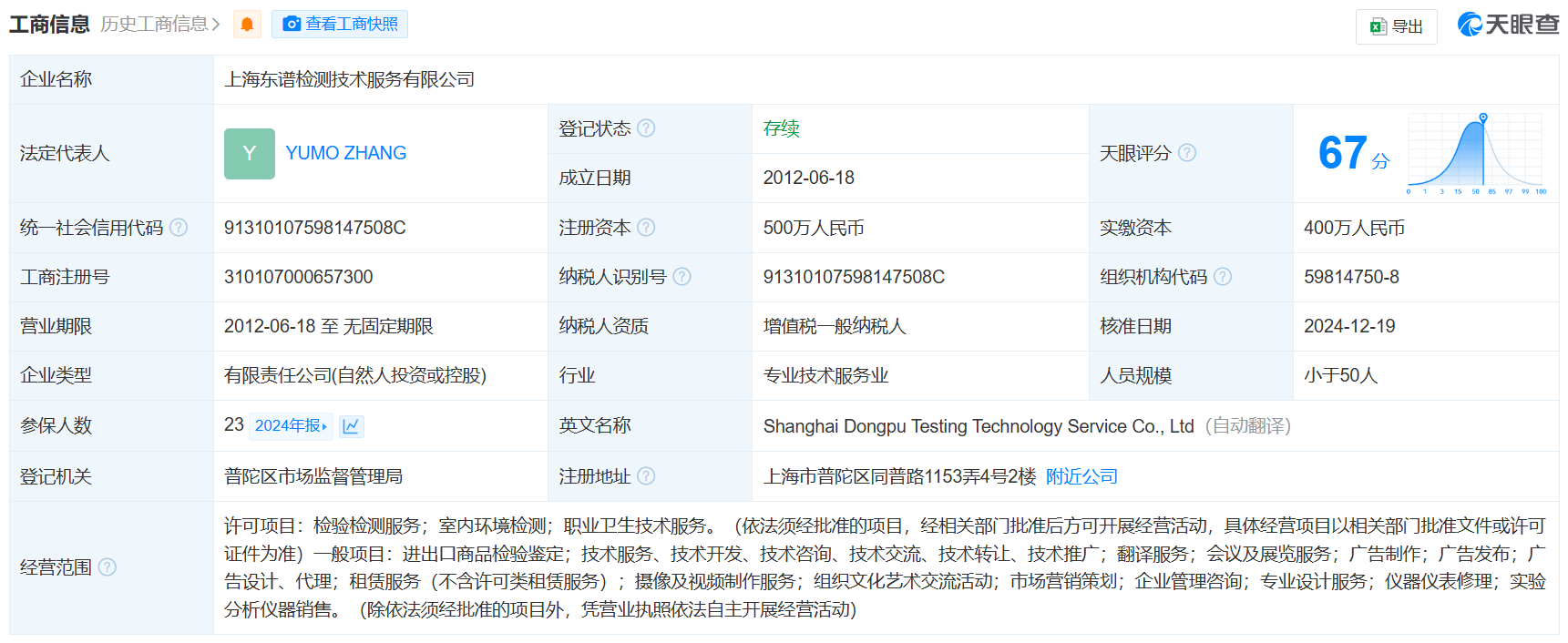
Task: Click staff size 小于50人
Action: [1340, 375]
